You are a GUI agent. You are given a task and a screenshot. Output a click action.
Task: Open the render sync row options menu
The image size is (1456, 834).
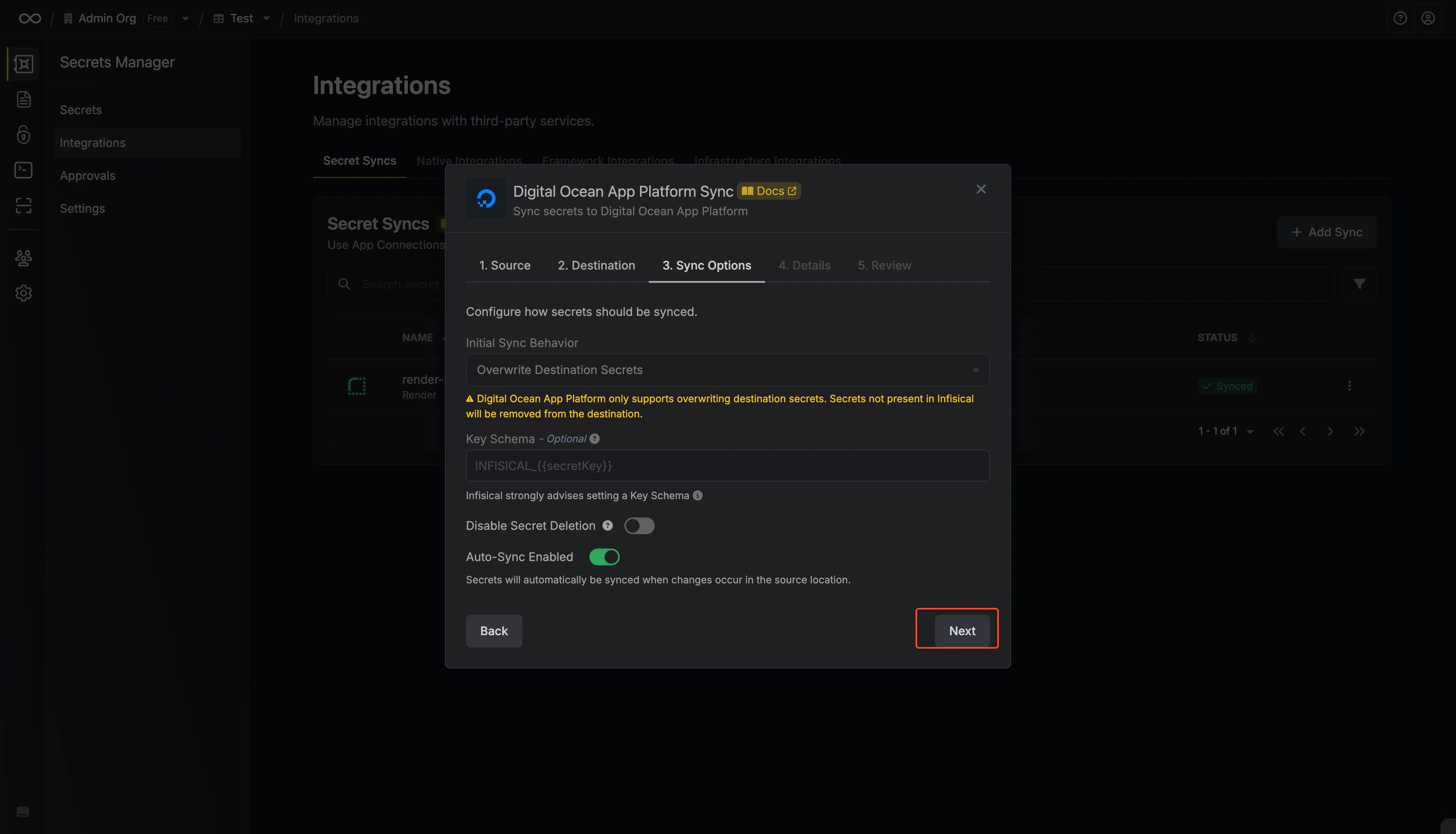[x=1349, y=386]
